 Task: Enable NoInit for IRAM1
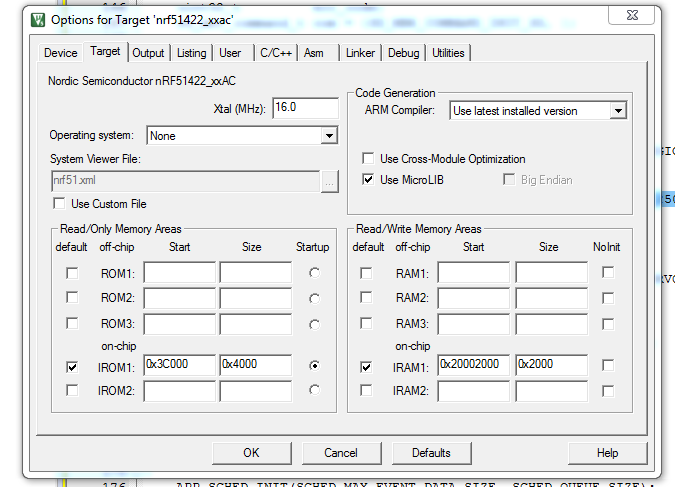pyautogui.click(x=608, y=365)
